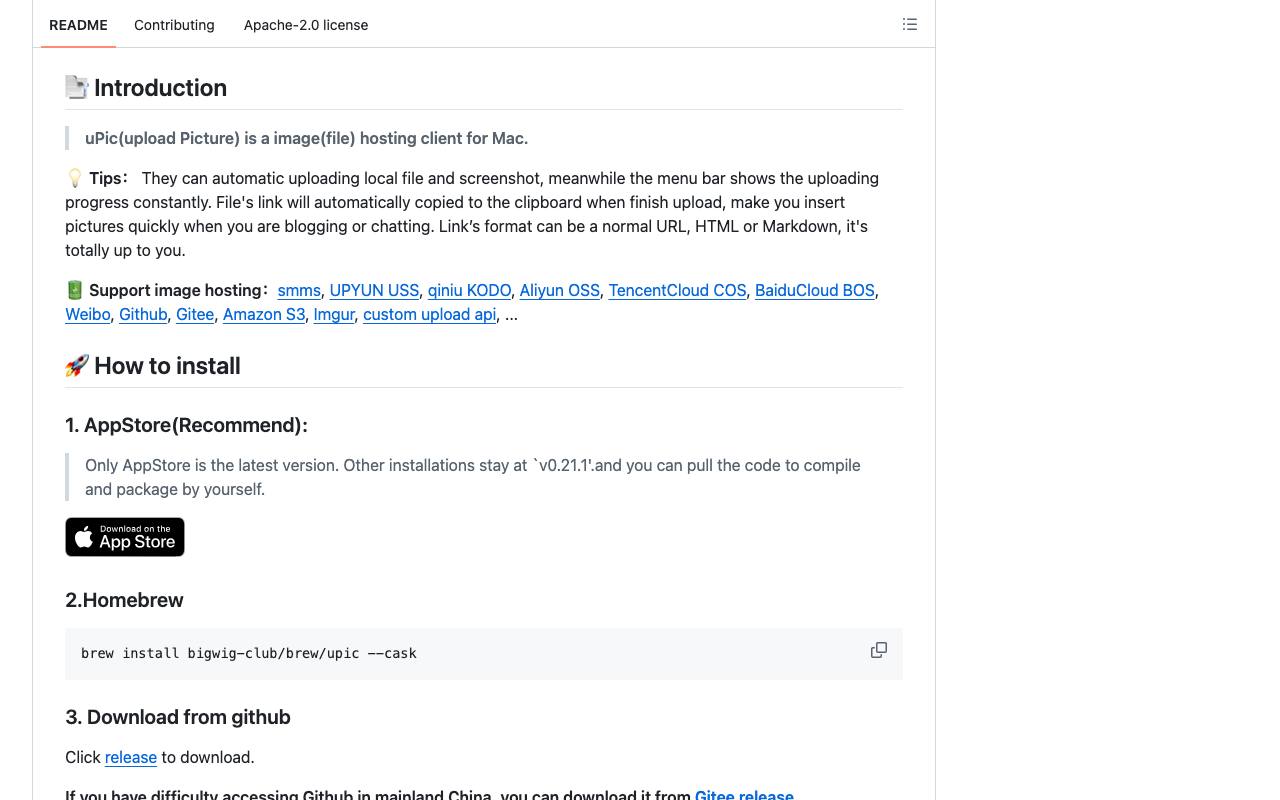Select the Apache-2.0 license tab
1280x800 pixels.
coord(306,25)
